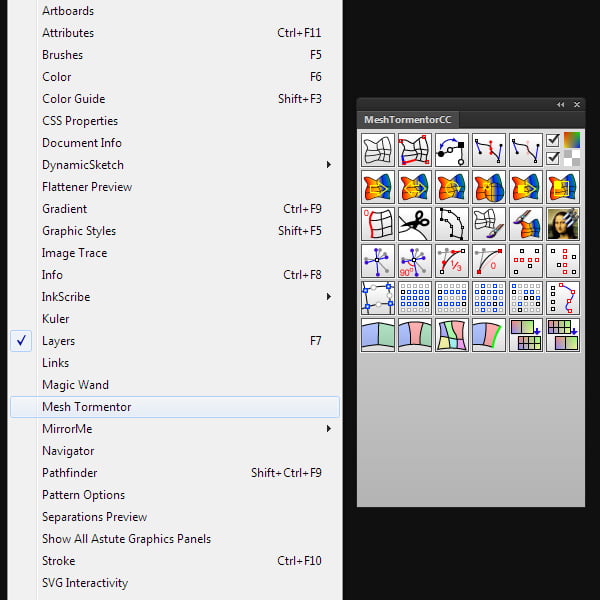The image size is (600, 600).
Task: Click vertical red node column selection icon
Action: (x=563, y=261)
